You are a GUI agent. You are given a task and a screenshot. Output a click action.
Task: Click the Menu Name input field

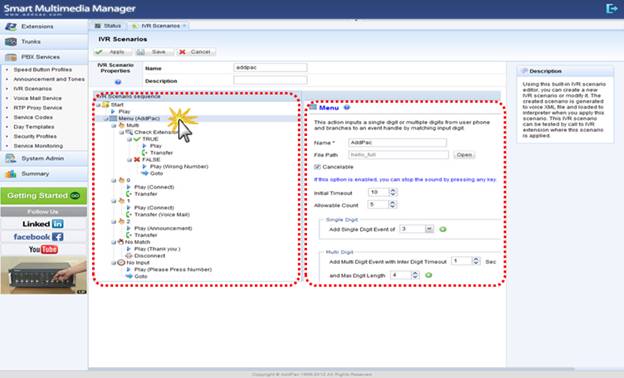[398, 142]
